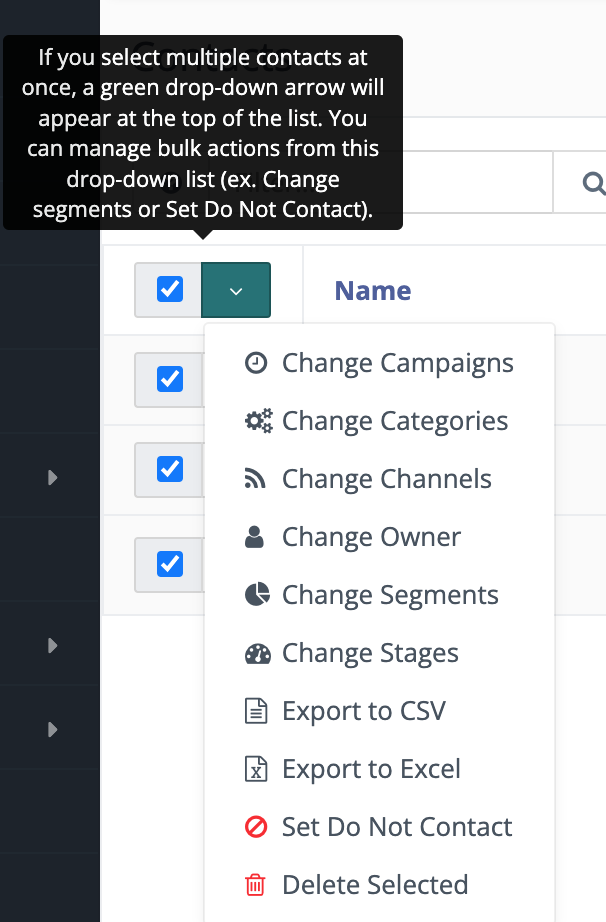The image size is (606, 922).
Task: Click the gears icon beside Change Categories
Action: (257, 421)
